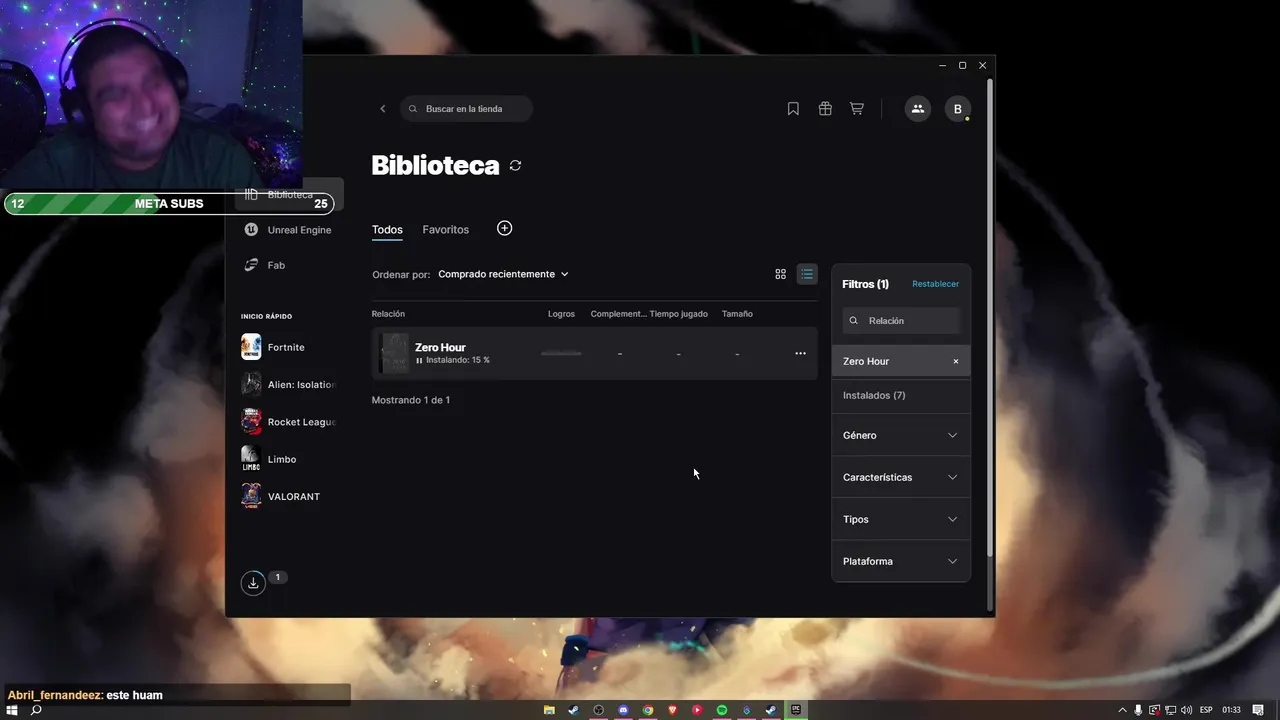The height and width of the screenshot is (720, 1280).
Task: Launch Limbo from quick launch
Action: [269, 459]
